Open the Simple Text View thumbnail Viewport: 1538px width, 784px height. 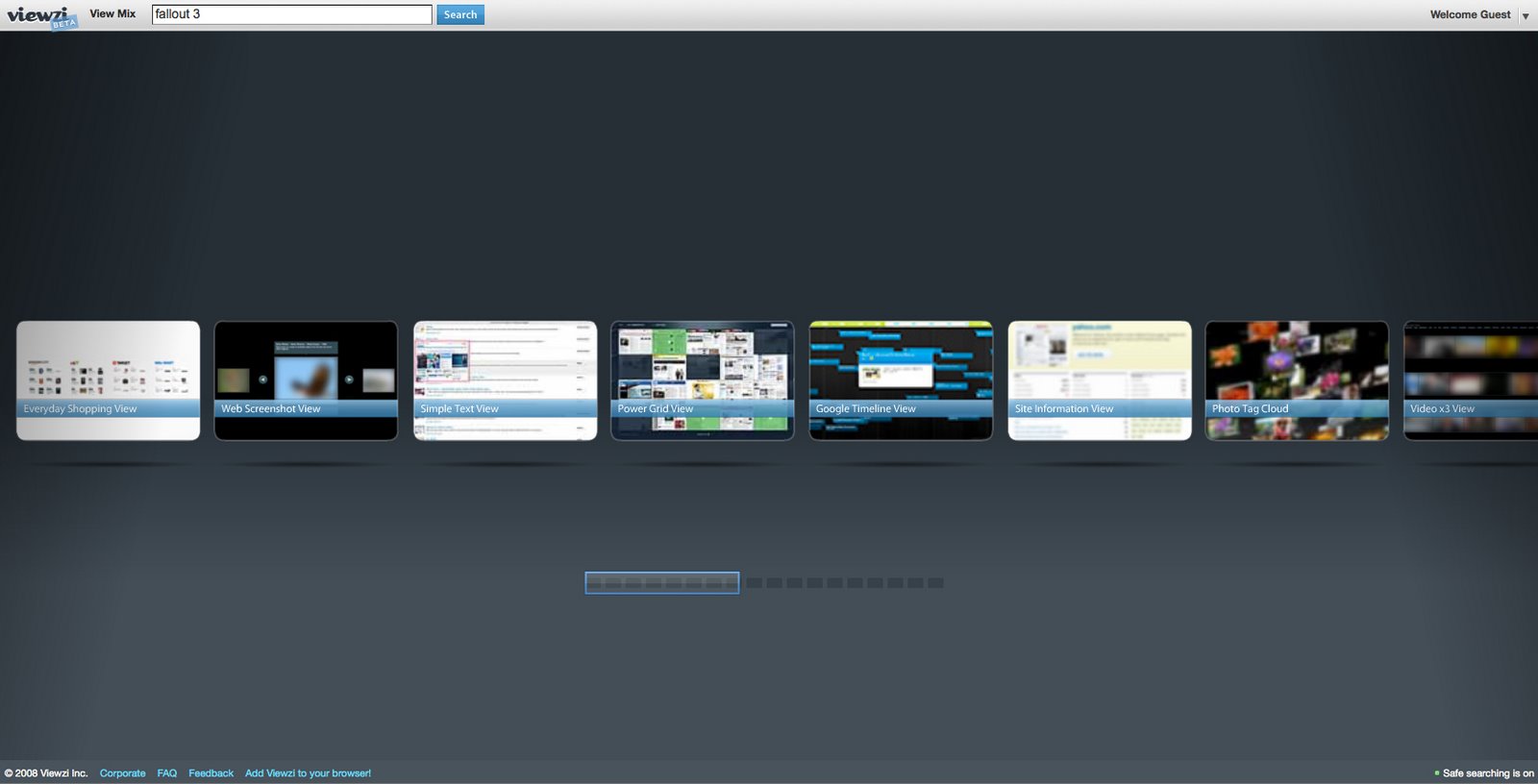506,380
